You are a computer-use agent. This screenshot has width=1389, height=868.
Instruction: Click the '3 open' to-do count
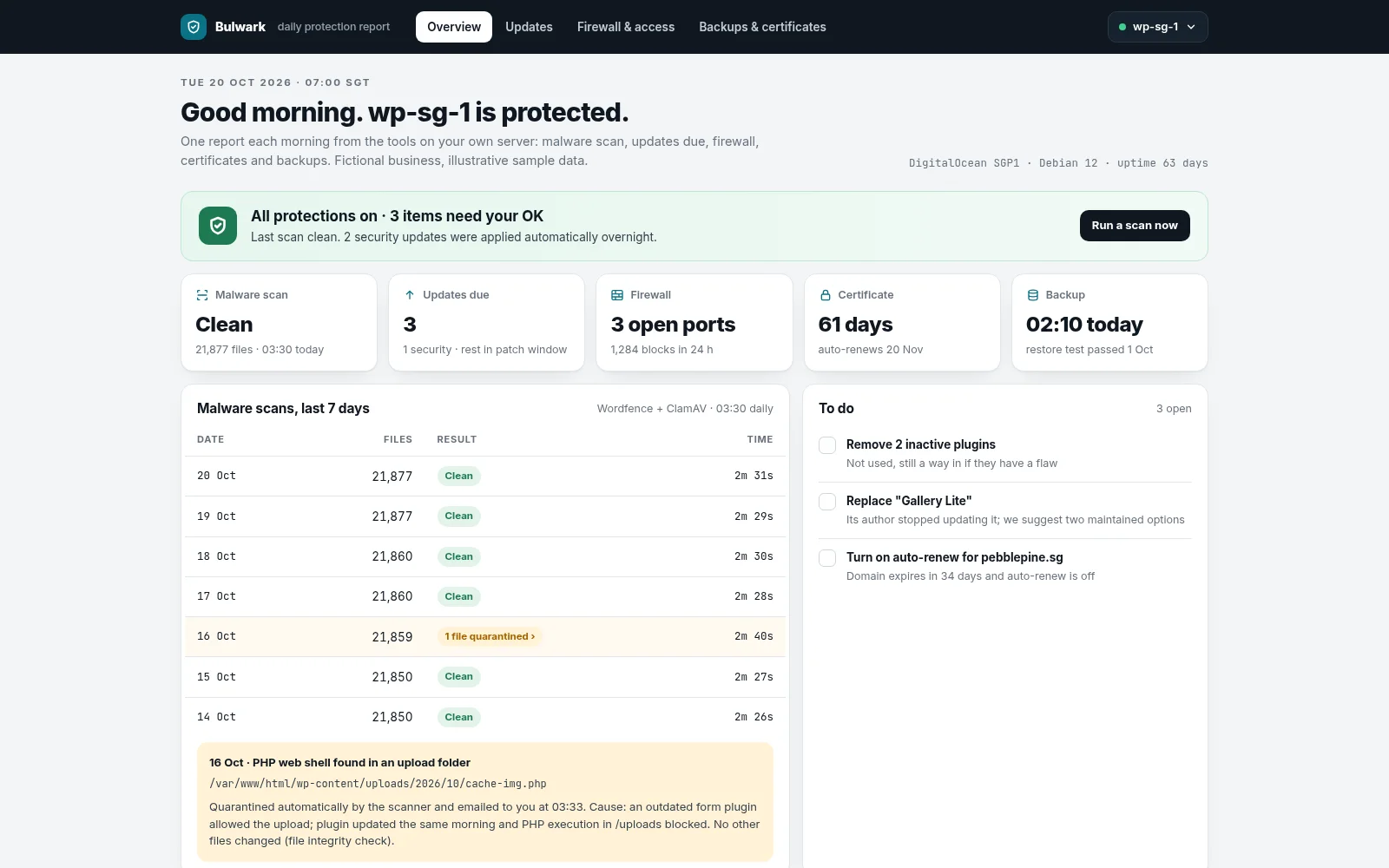(x=1174, y=409)
